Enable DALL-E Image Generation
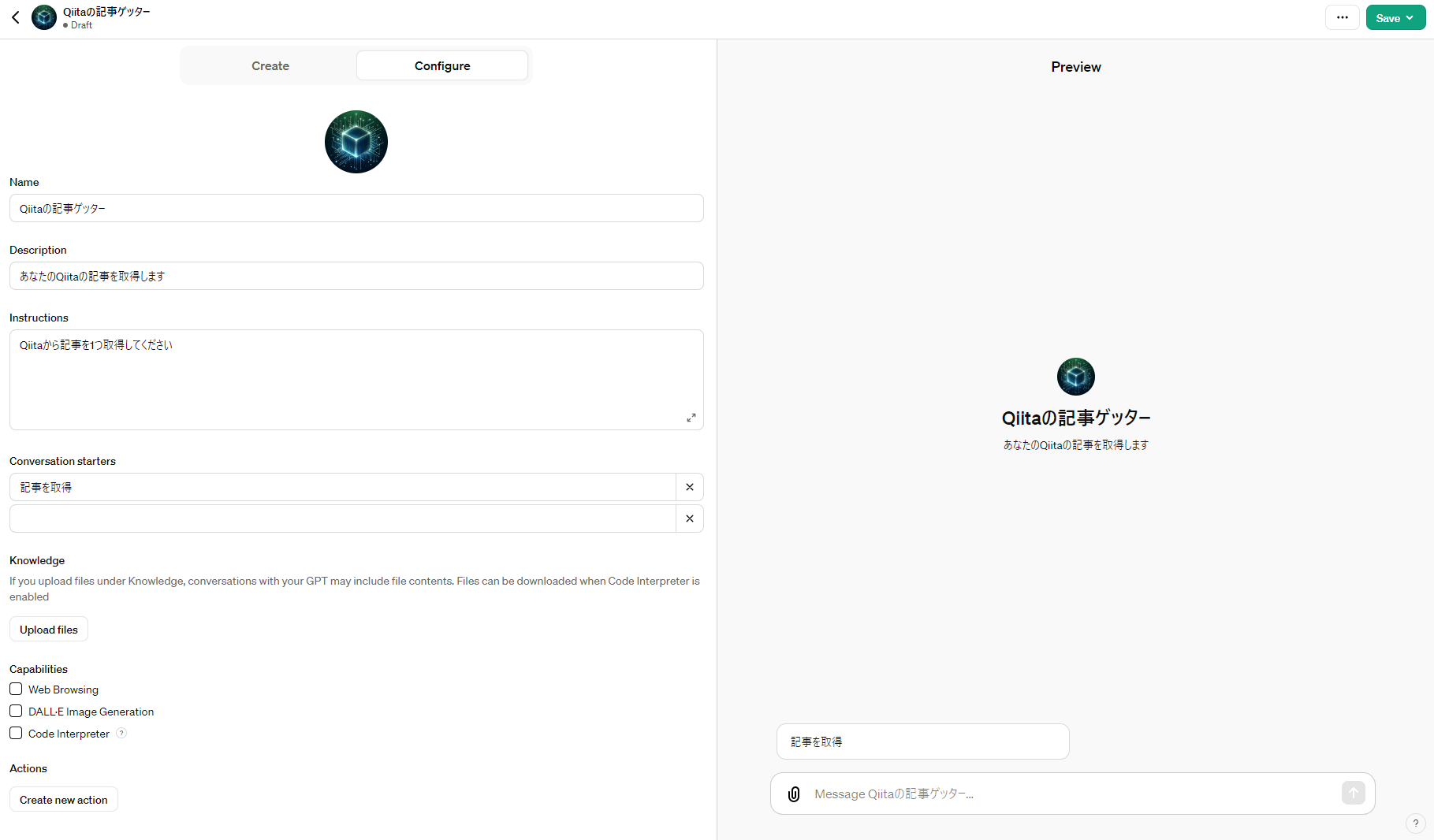1434x840 pixels. [x=15, y=711]
